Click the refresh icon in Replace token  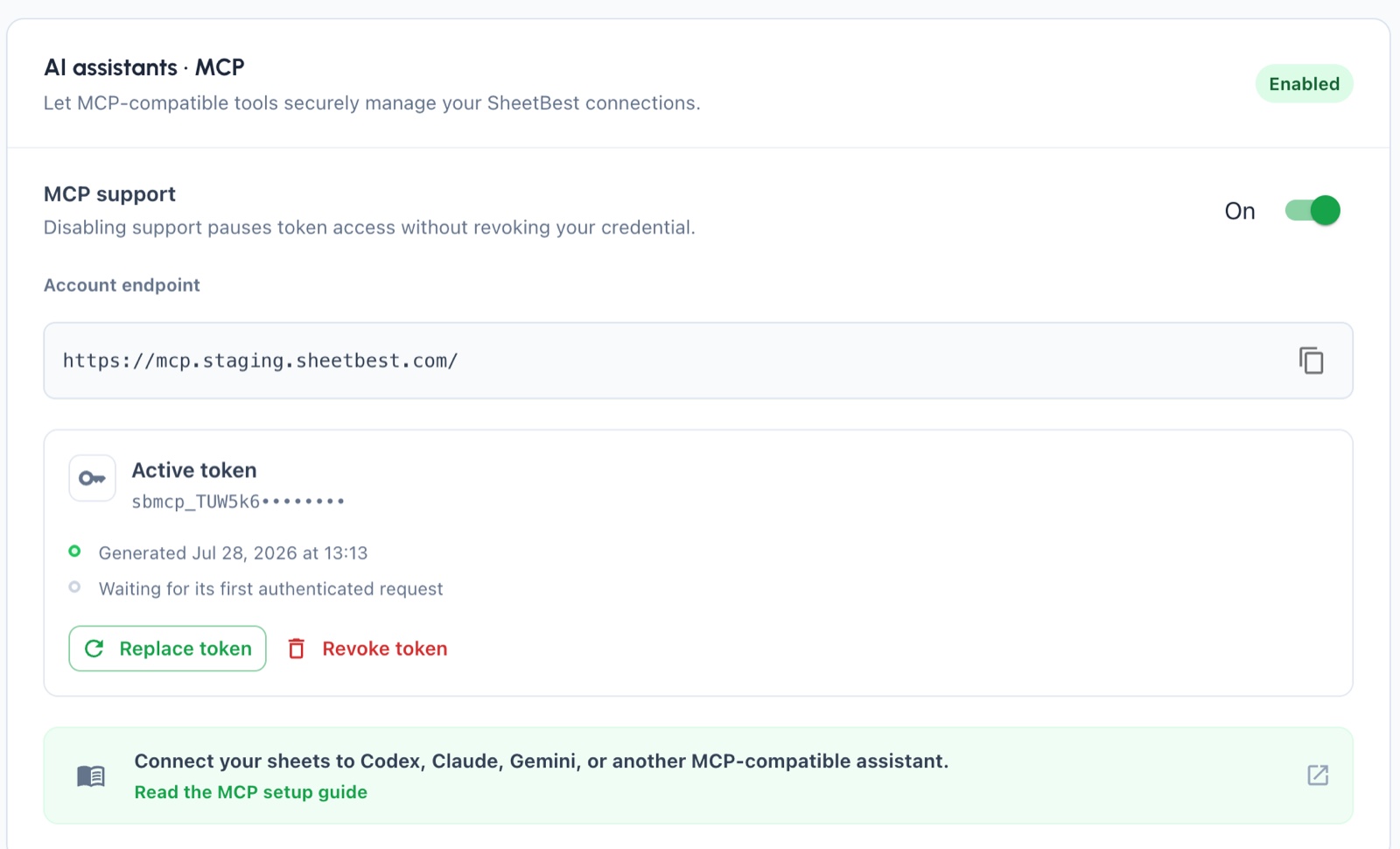coord(94,649)
